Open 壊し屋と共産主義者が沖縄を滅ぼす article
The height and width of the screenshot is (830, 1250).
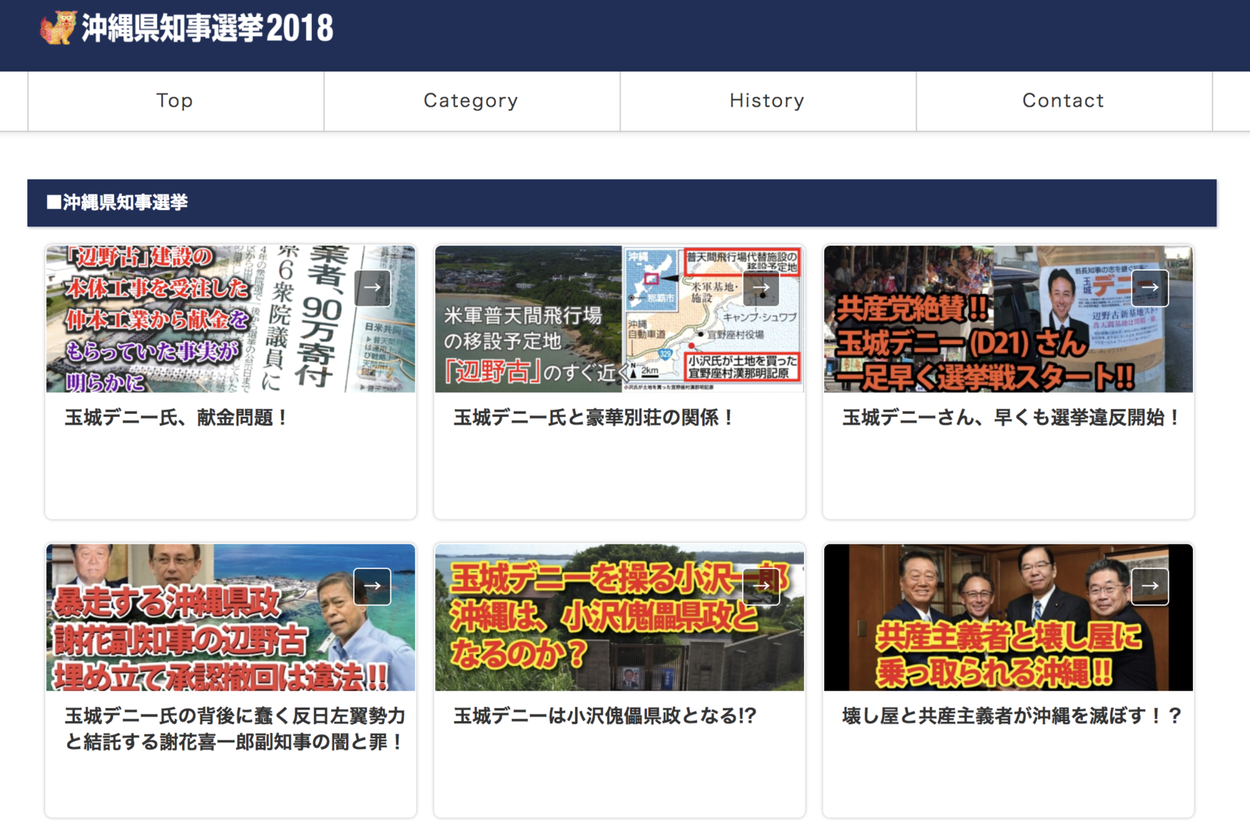1011,716
